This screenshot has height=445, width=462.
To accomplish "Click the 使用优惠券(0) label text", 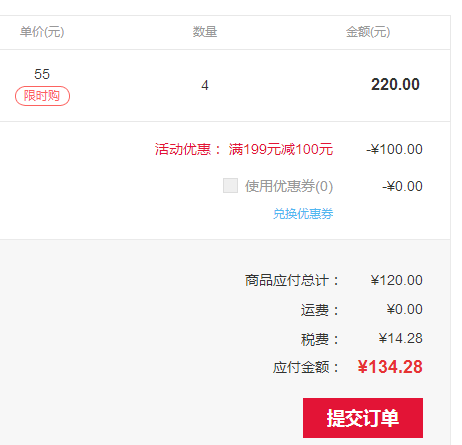I will pyautogui.click(x=289, y=186).
